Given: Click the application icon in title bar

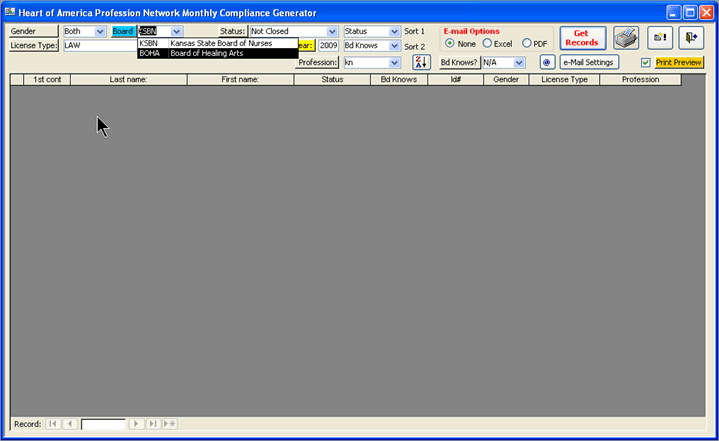Looking at the screenshot, I should 10,12.
